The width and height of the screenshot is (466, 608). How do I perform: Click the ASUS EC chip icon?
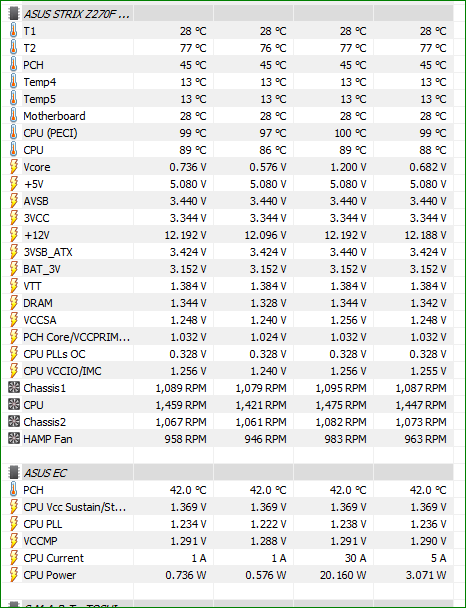[x=14, y=473]
